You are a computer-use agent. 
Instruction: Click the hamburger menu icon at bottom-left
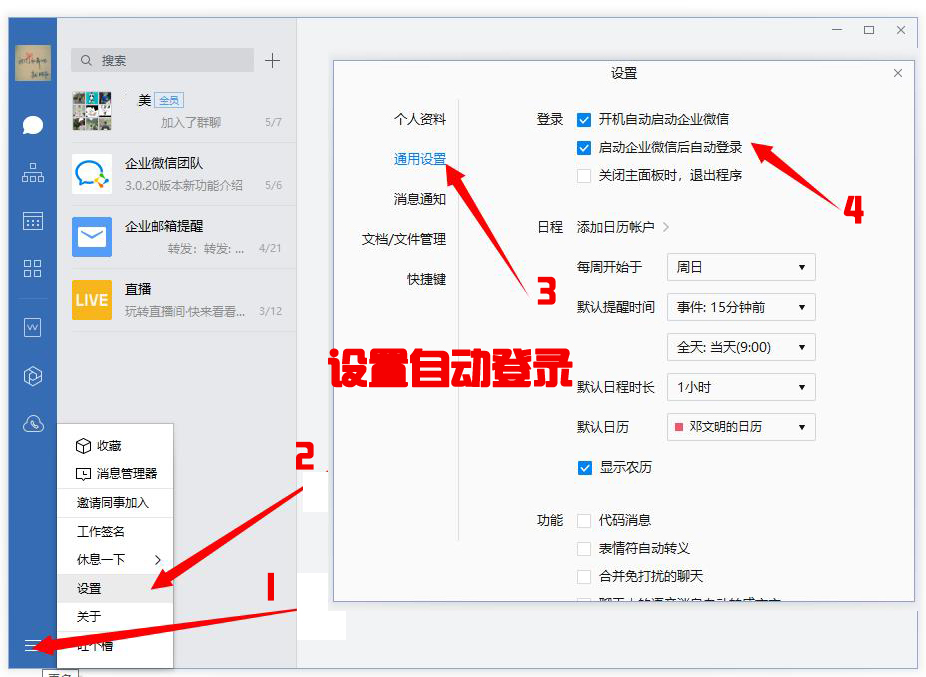click(32, 645)
